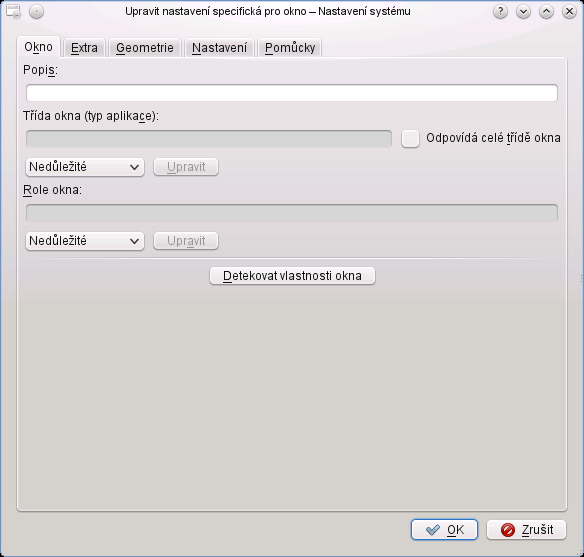Click the Role okna text field
The image size is (584, 557).
(292, 213)
